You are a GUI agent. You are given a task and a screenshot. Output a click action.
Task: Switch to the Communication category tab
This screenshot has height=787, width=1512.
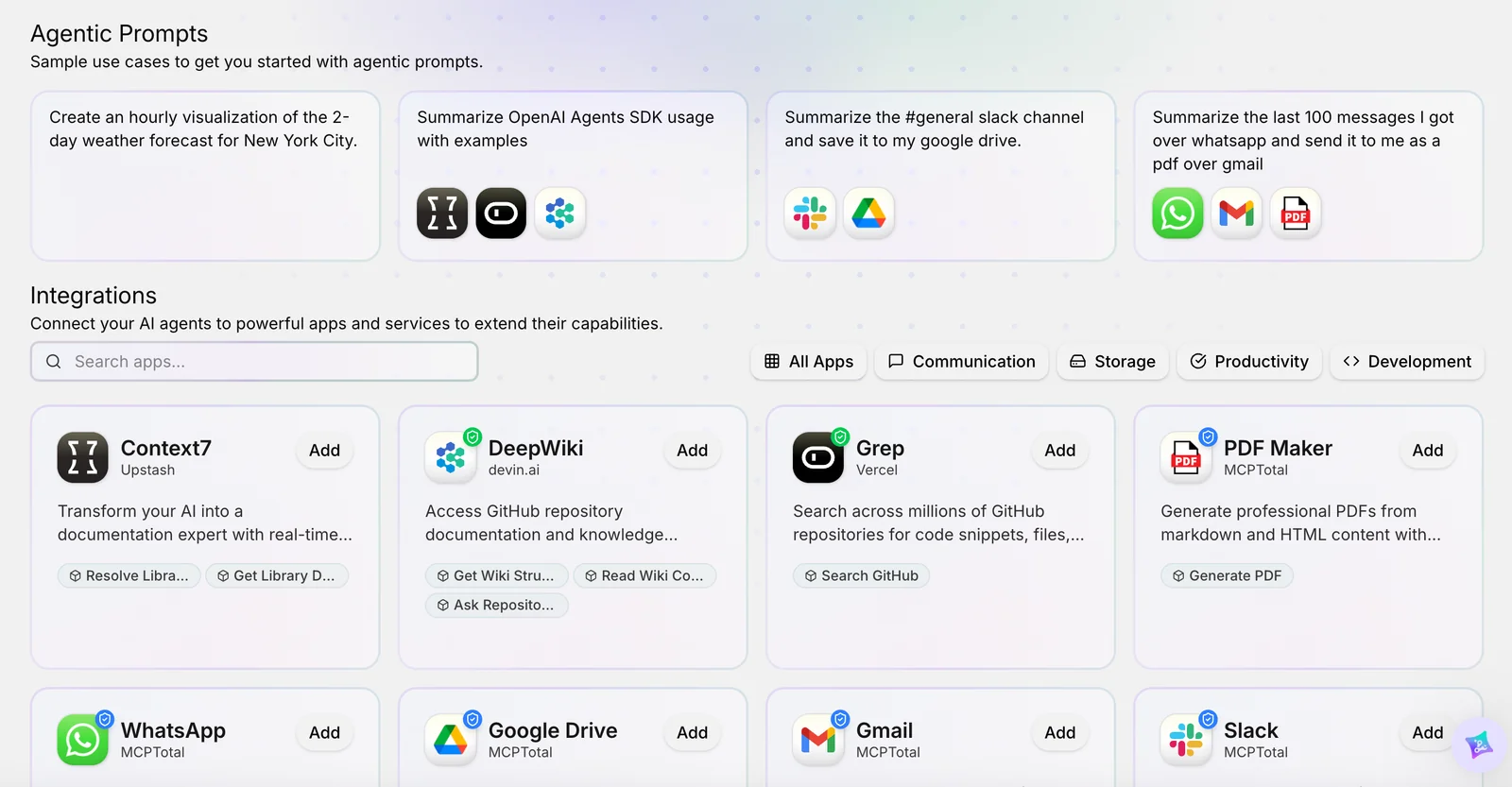click(x=962, y=362)
